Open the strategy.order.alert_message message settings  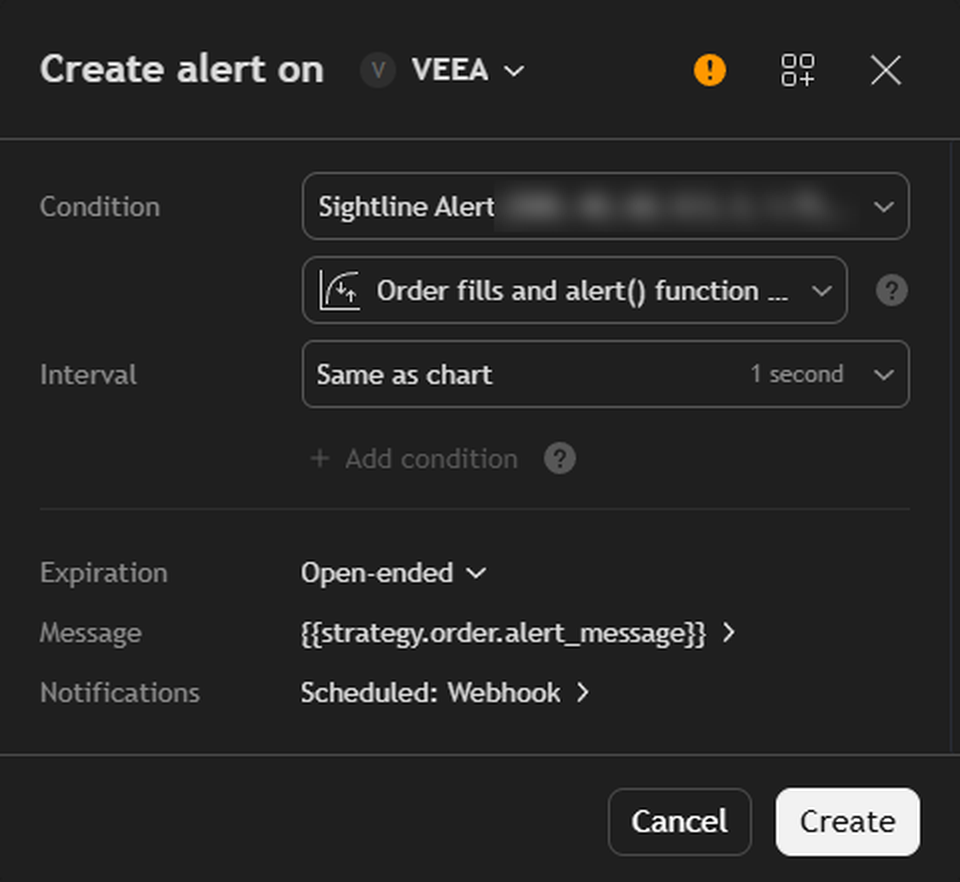[x=517, y=633]
